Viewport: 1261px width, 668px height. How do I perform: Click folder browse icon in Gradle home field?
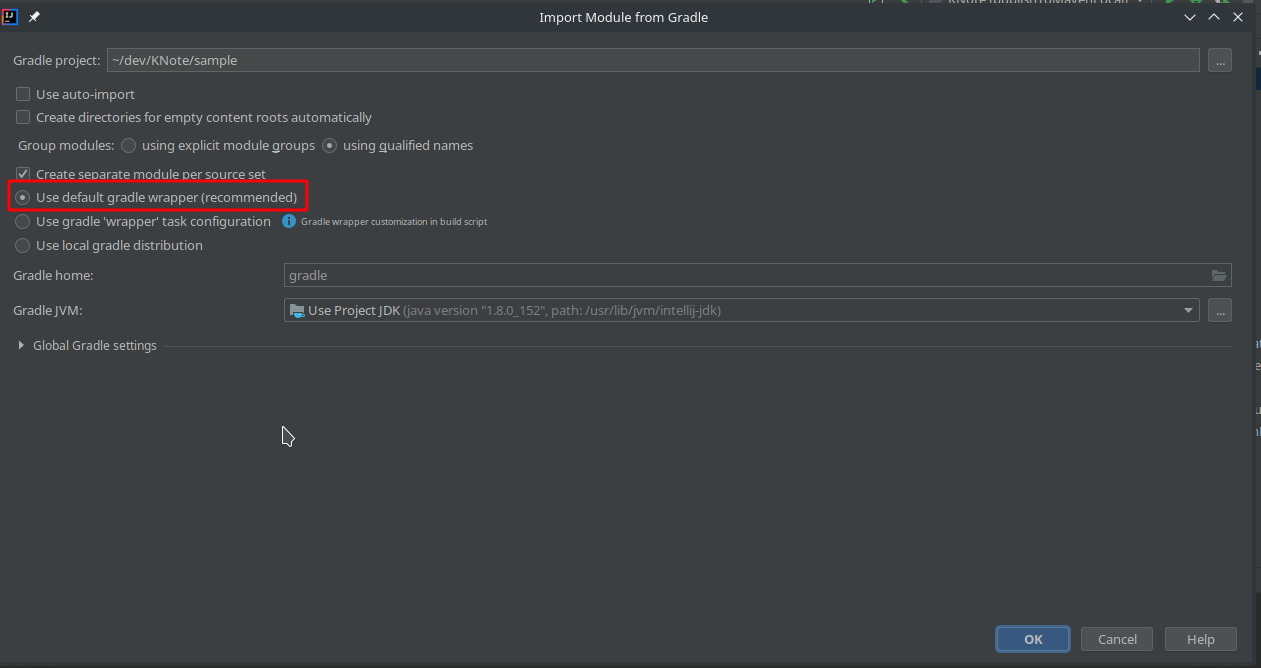[1218, 275]
